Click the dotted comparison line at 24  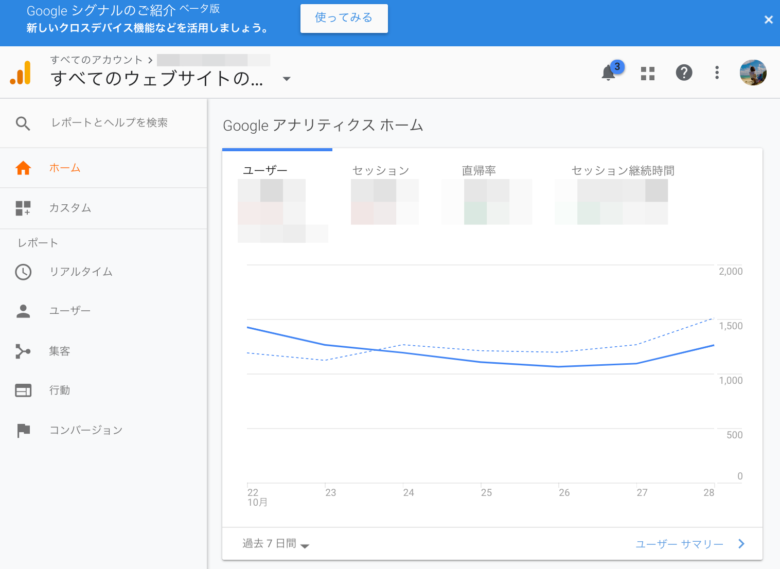click(403, 344)
